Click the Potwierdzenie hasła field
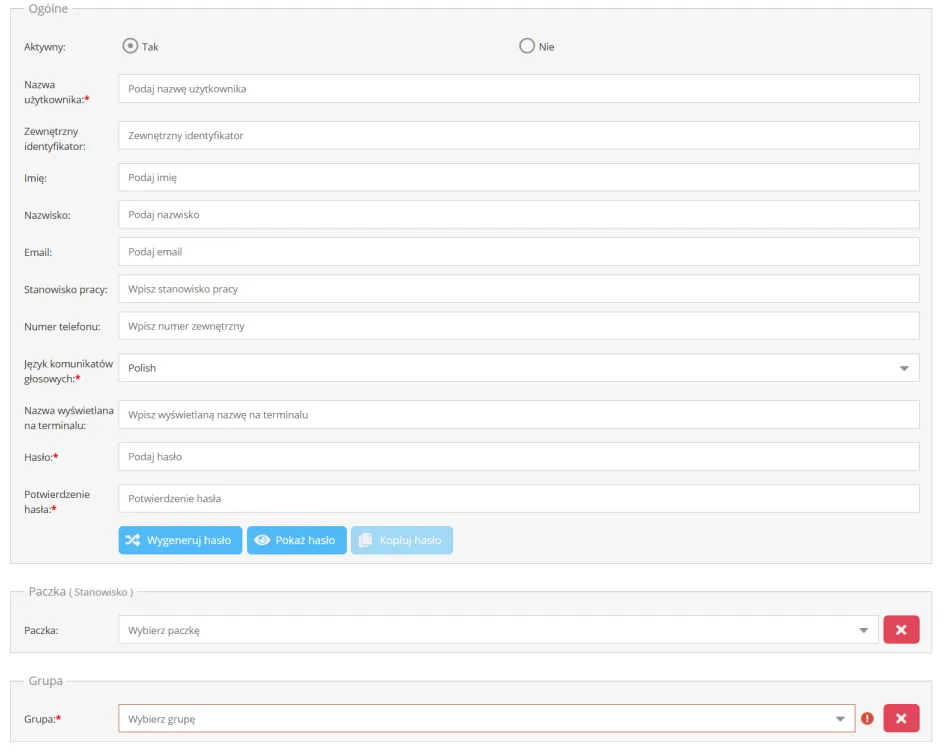Viewport: 945px width, 754px height. [x=518, y=499]
